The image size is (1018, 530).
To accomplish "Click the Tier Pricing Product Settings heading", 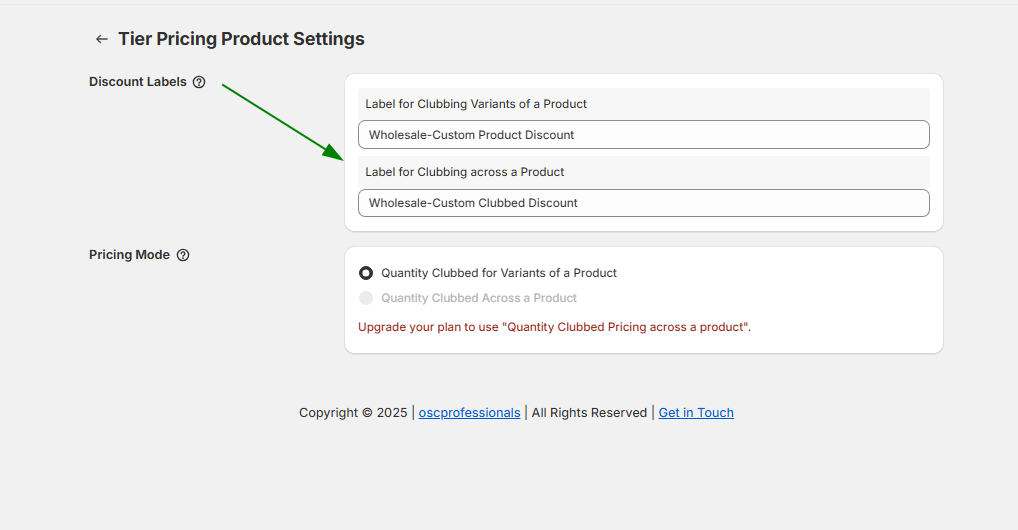I will point(241,39).
